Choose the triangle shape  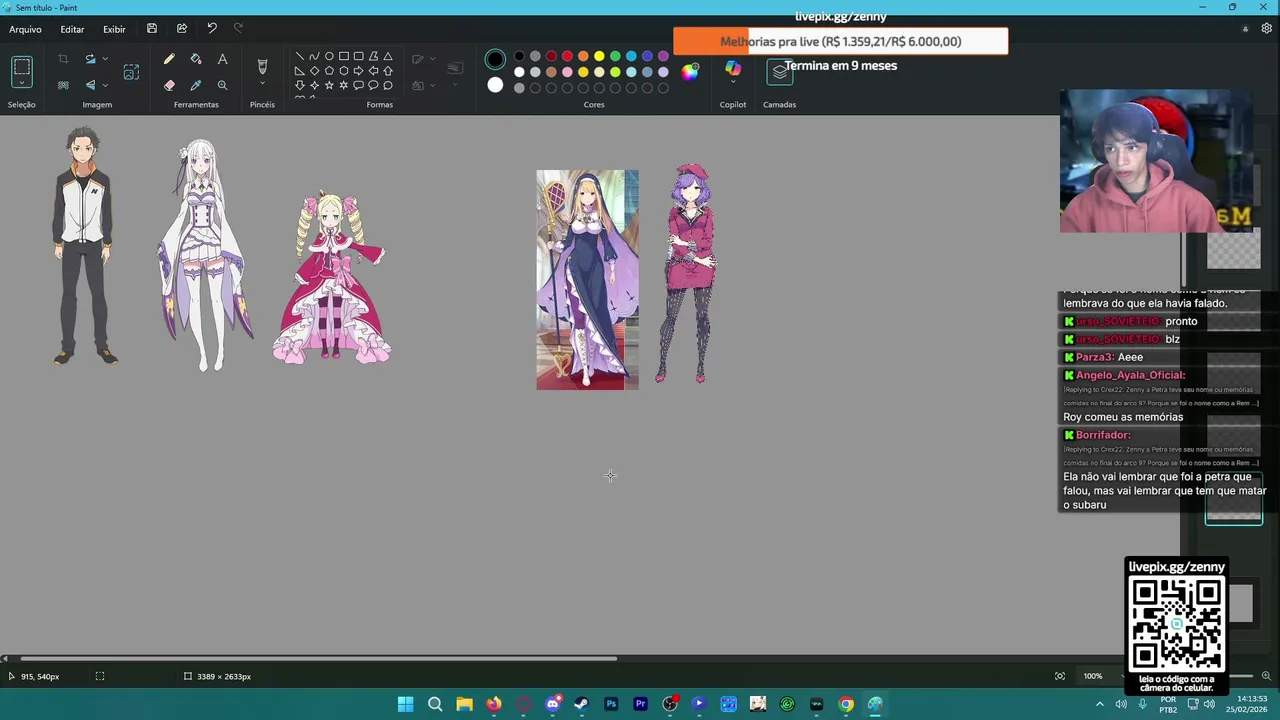(388, 56)
